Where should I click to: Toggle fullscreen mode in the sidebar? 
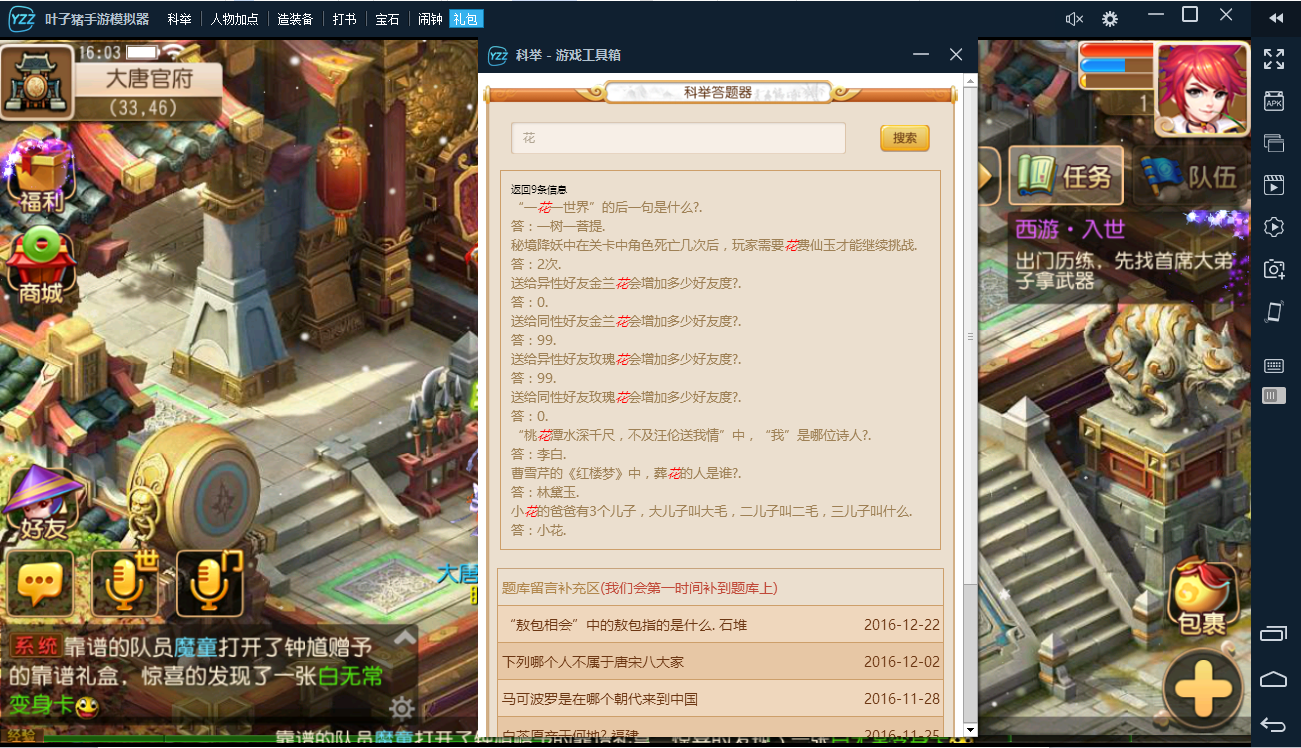pos(1273,59)
